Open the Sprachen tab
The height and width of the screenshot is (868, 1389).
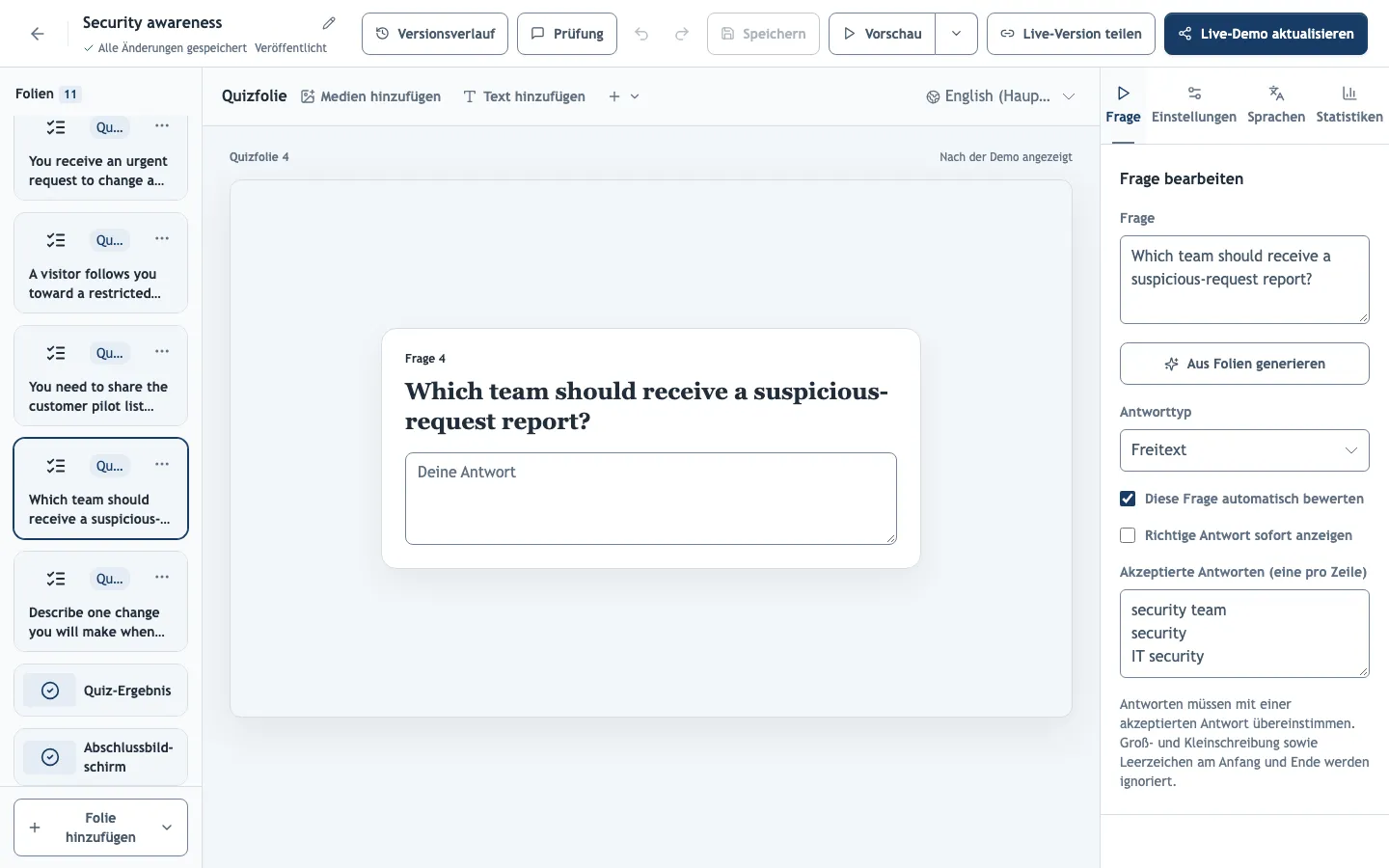click(1276, 105)
